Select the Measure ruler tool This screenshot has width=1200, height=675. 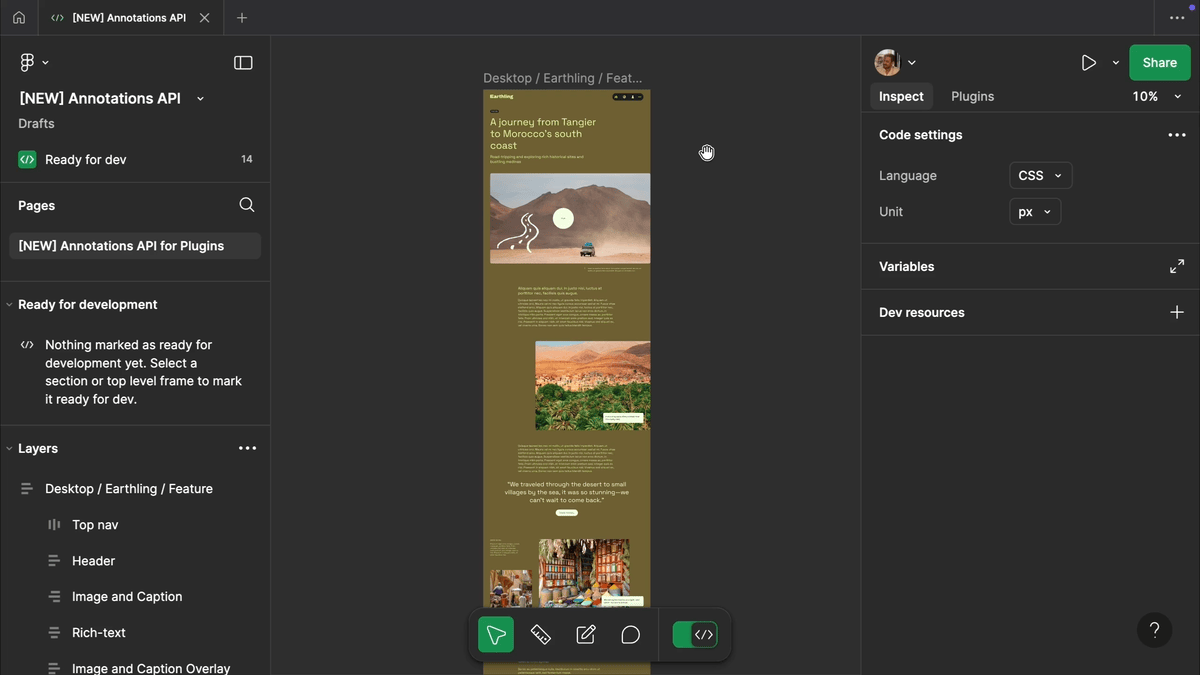coord(541,635)
